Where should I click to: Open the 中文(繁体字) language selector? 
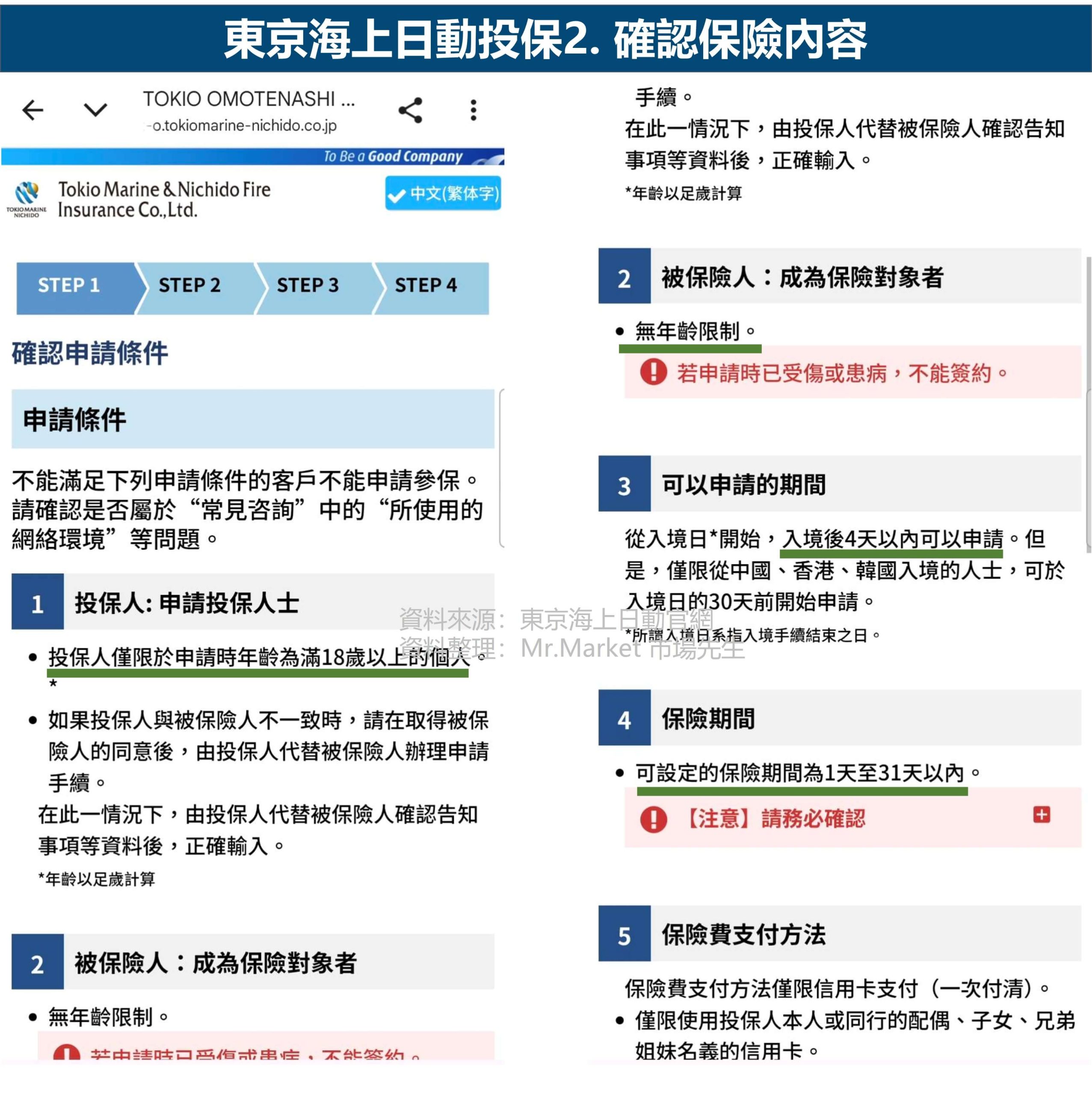coord(443,194)
